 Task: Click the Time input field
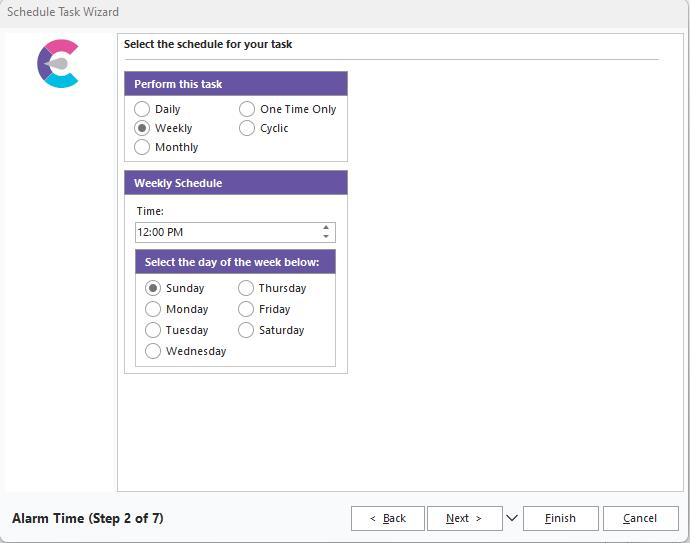pyautogui.click(x=226, y=232)
